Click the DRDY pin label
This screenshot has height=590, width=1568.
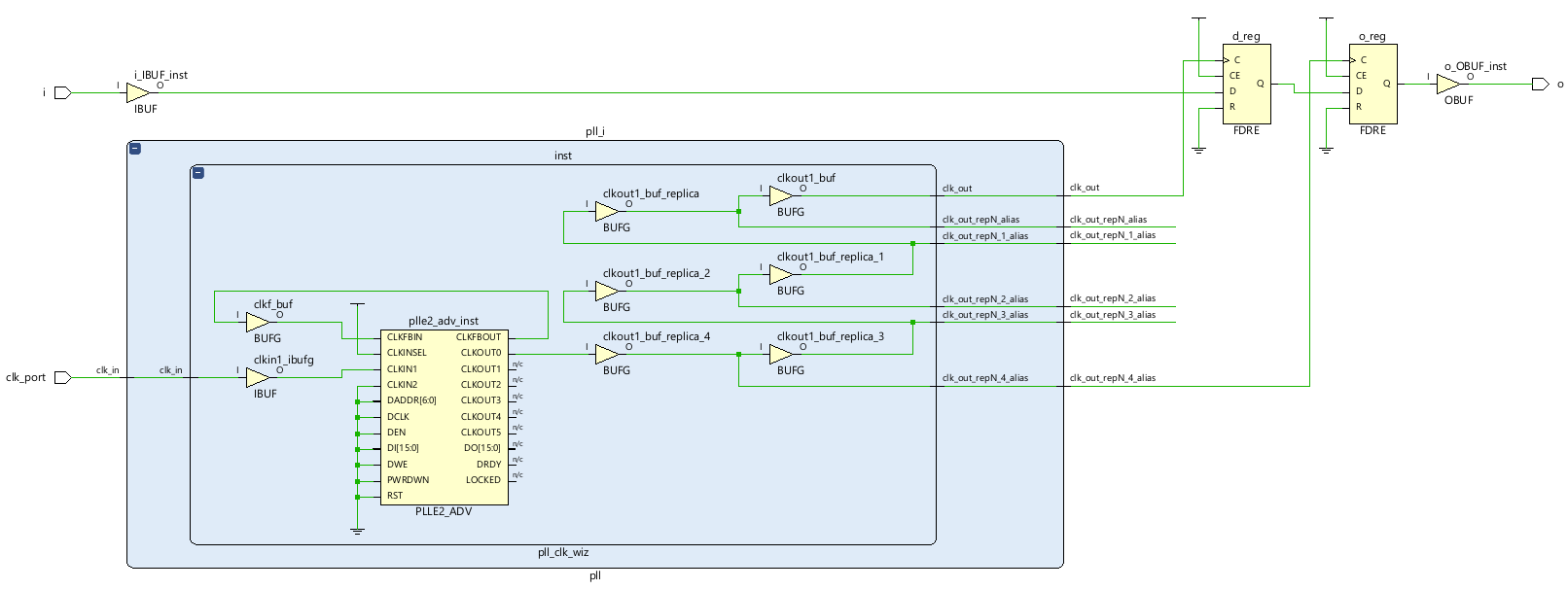pos(489,465)
